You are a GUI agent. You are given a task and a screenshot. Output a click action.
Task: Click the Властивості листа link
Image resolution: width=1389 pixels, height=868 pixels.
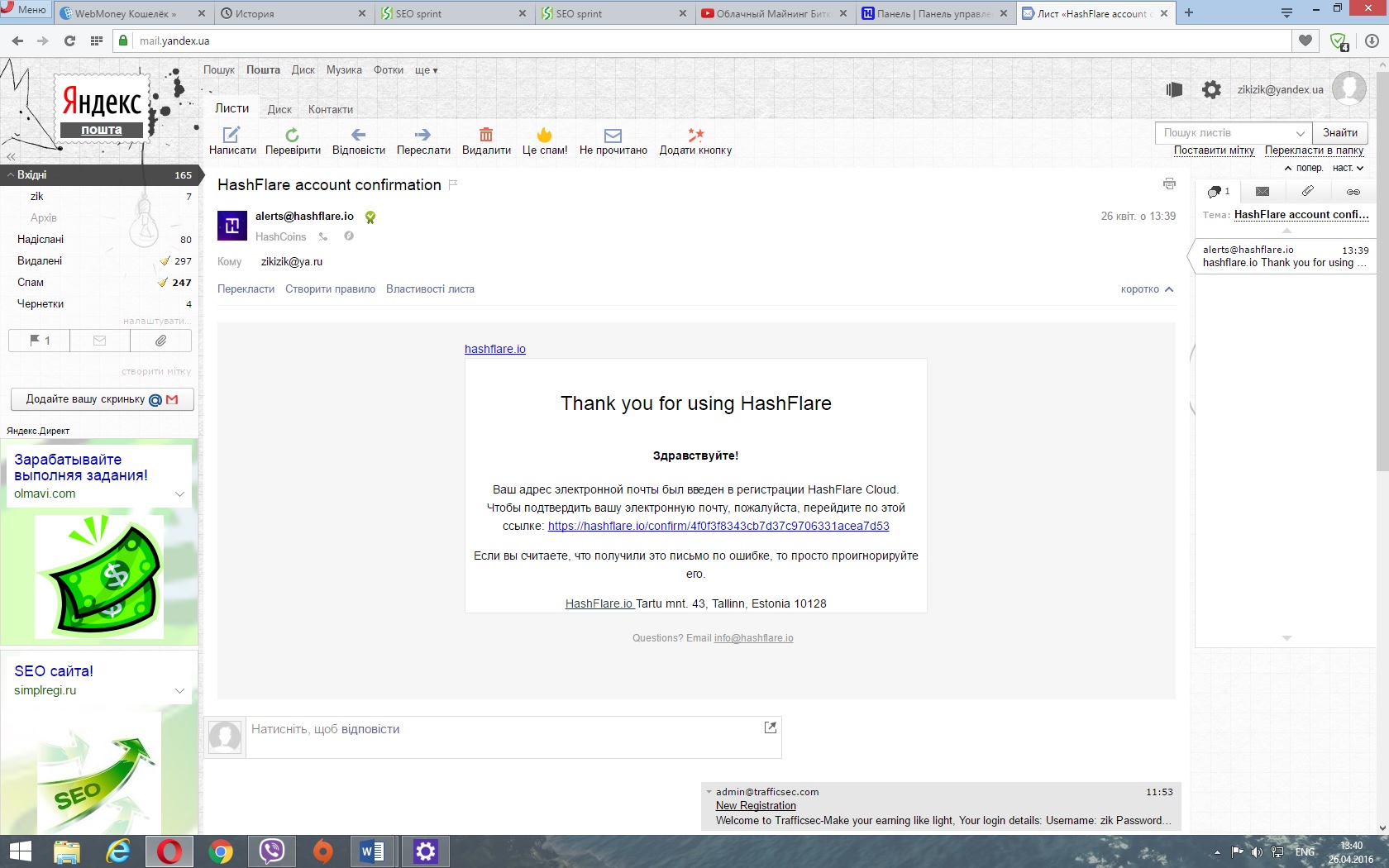[430, 289]
